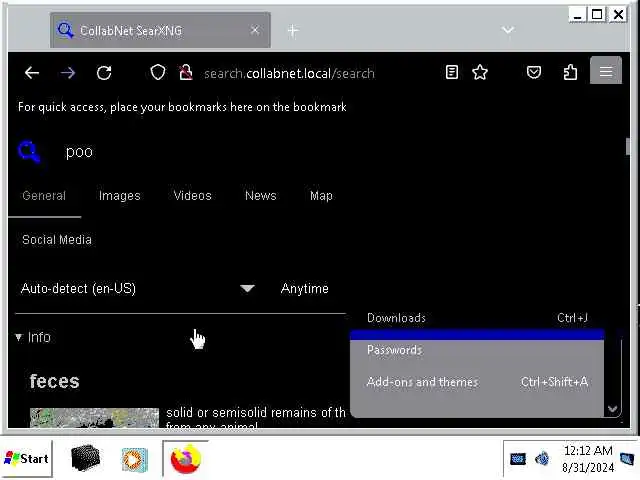640x480 pixels.
Task: Open the Auto-detect (en-US) language dropdown
Action: [138, 289]
